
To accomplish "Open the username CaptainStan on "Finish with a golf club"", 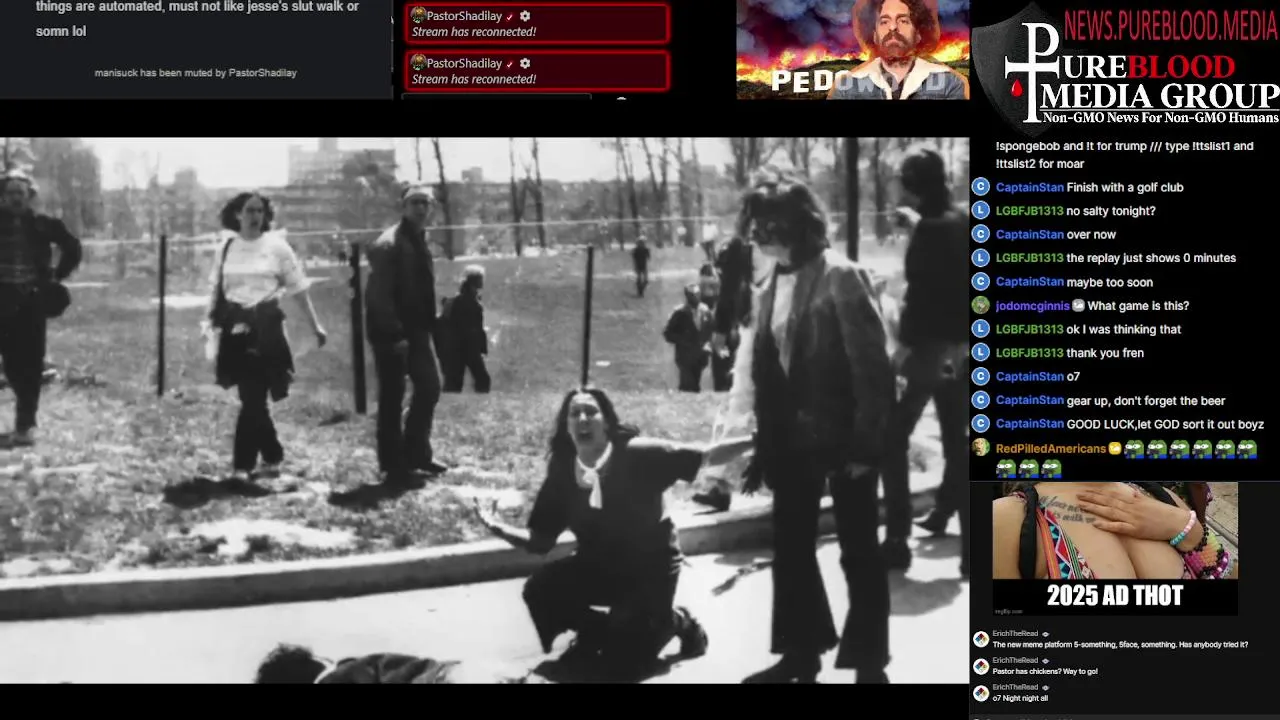I will click(x=1029, y=187).
